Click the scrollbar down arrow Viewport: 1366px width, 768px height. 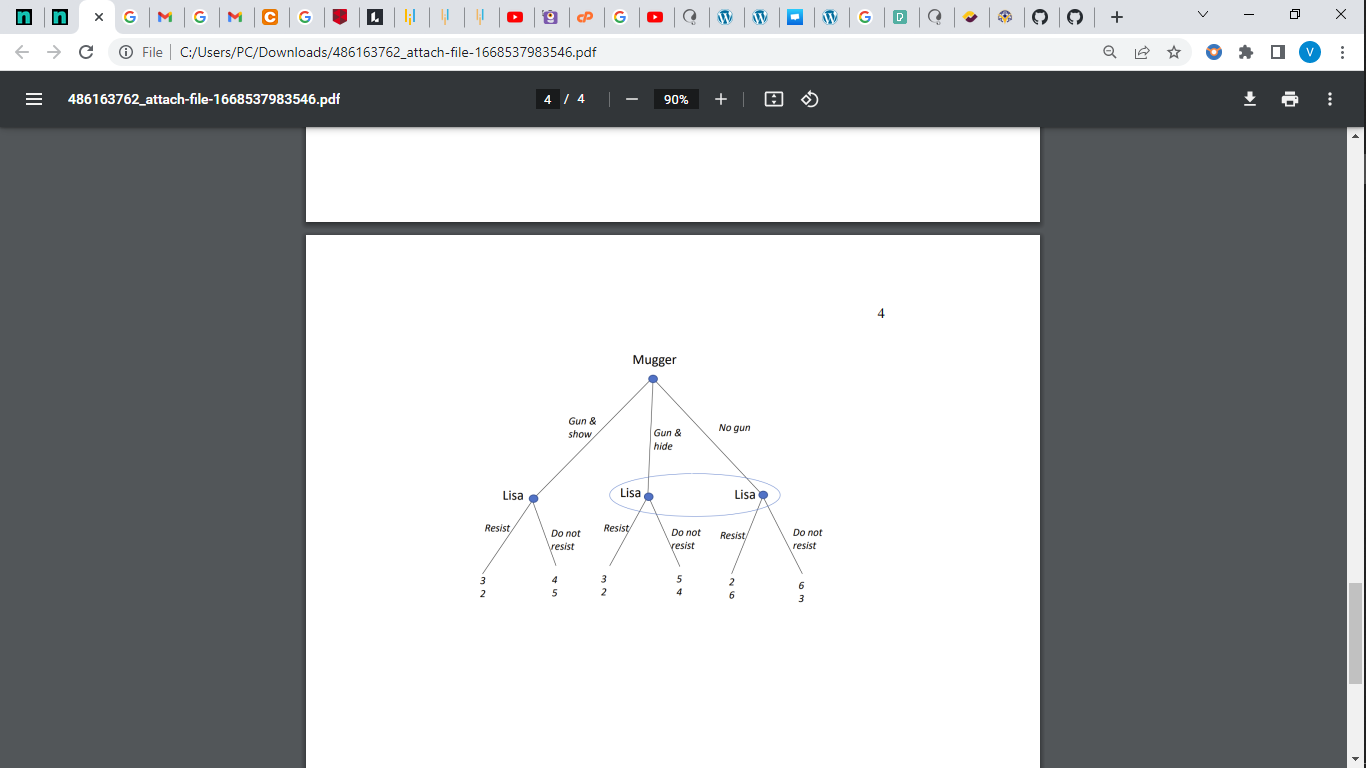[x=1356, y=761]
